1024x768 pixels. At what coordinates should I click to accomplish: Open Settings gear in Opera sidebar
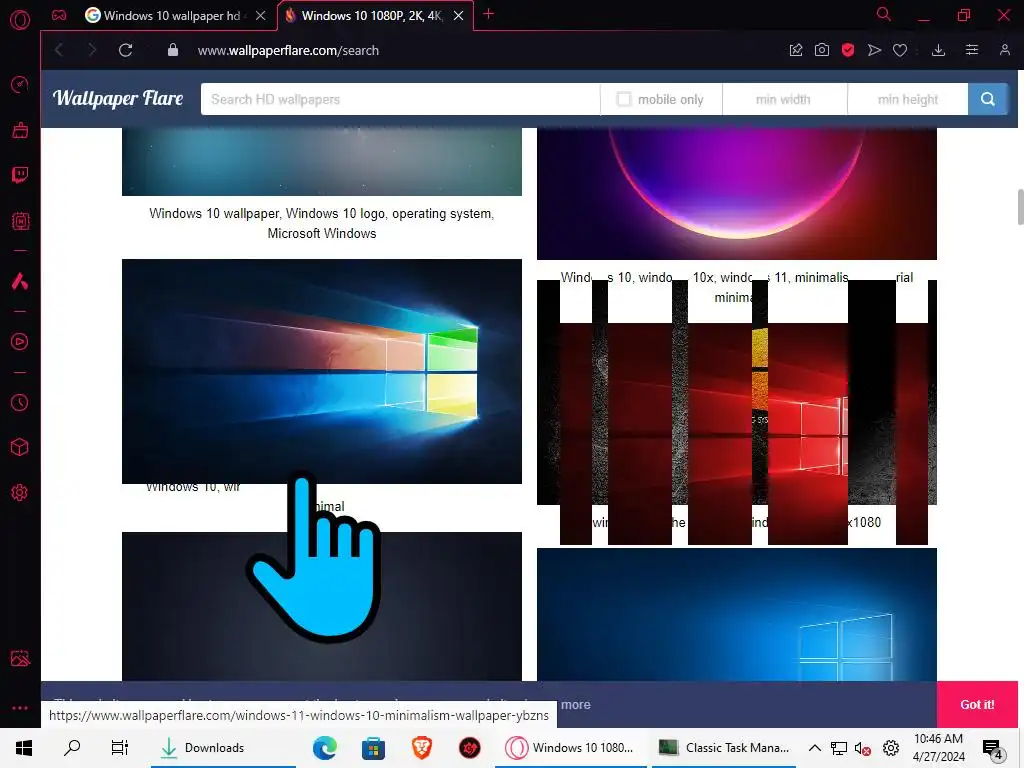pyautogui.click(x=20, y=492)
